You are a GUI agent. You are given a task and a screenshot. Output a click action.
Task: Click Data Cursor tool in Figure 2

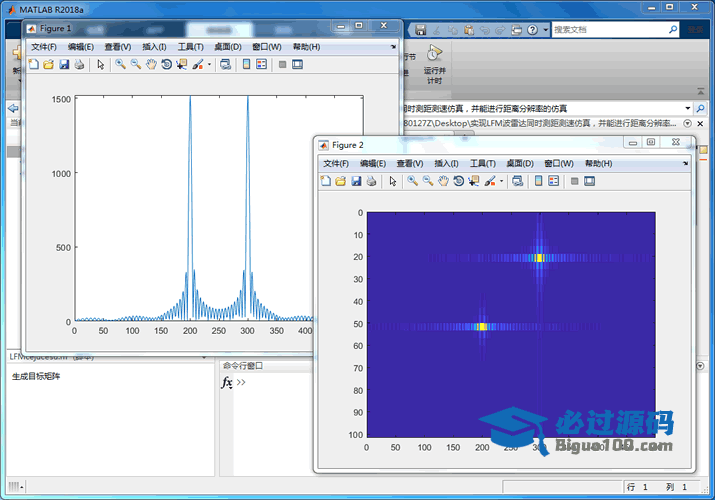[x=474, y=181]
